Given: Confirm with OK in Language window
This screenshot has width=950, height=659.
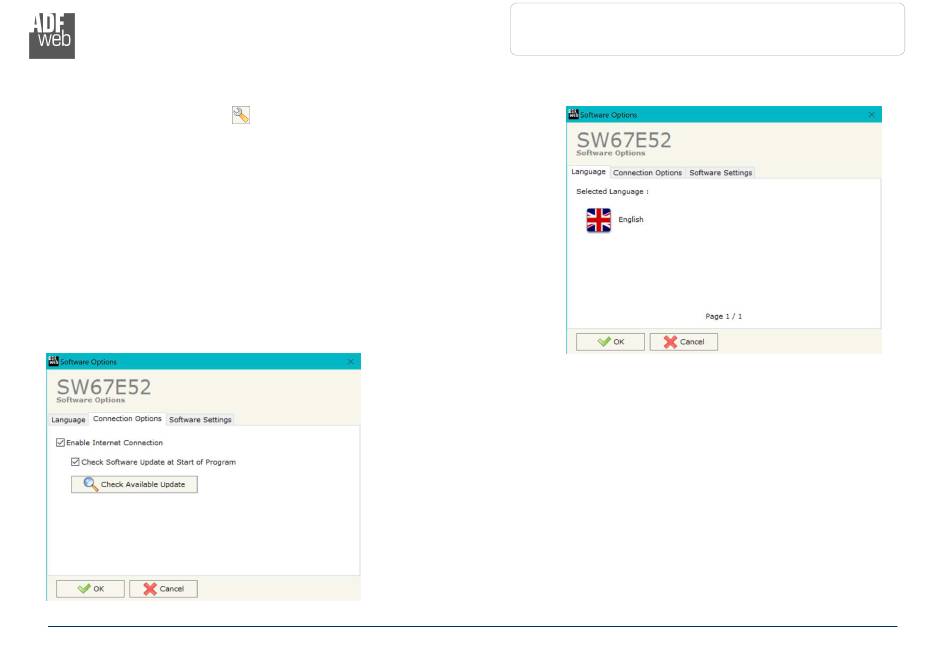Looking at the screenshot, I should pyautogui.click(x=610, y=342).
